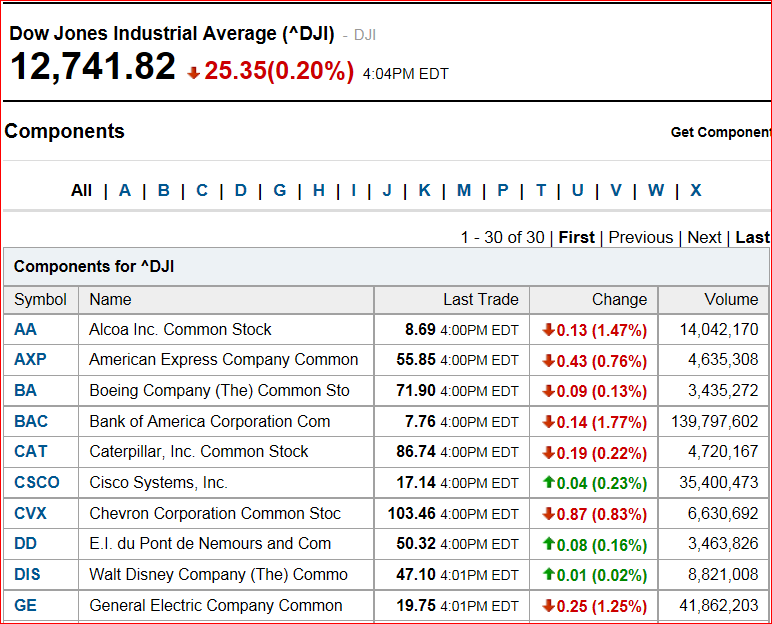Select Caterpillar, Inc. Common Stock name
The height and width of the screenshot is (624, 772).
pos(199,451)
